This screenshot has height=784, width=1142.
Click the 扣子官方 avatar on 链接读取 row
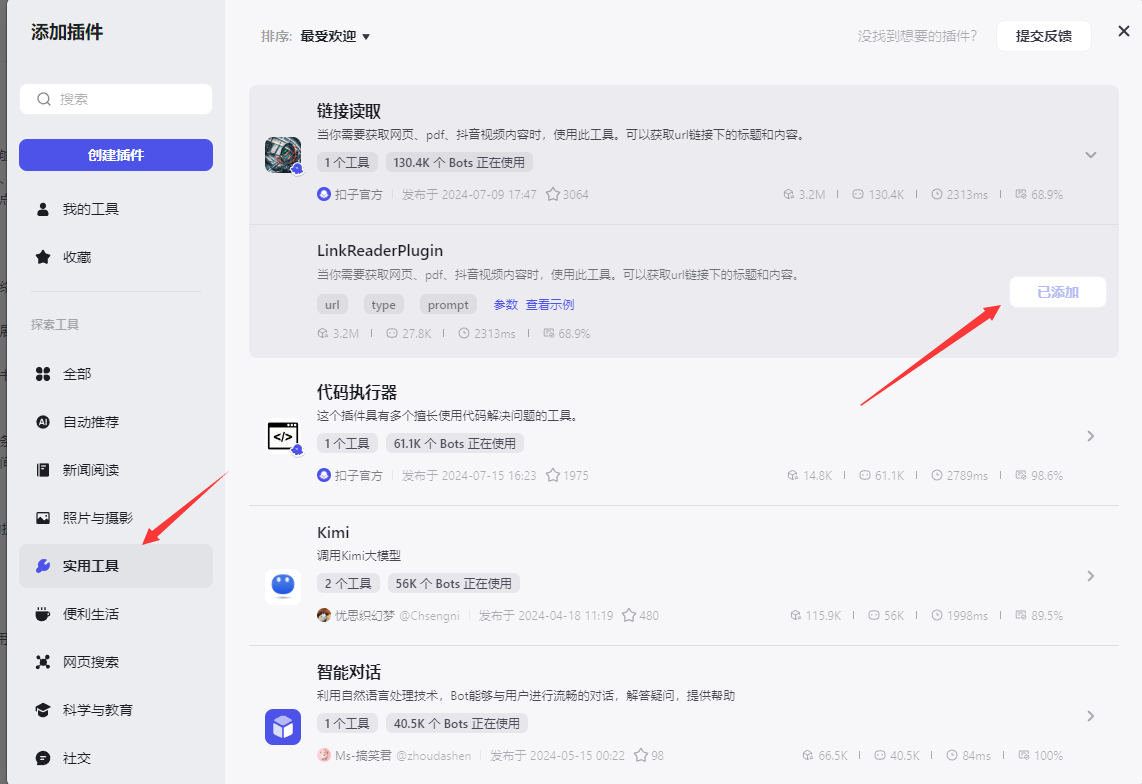[324, 195]
